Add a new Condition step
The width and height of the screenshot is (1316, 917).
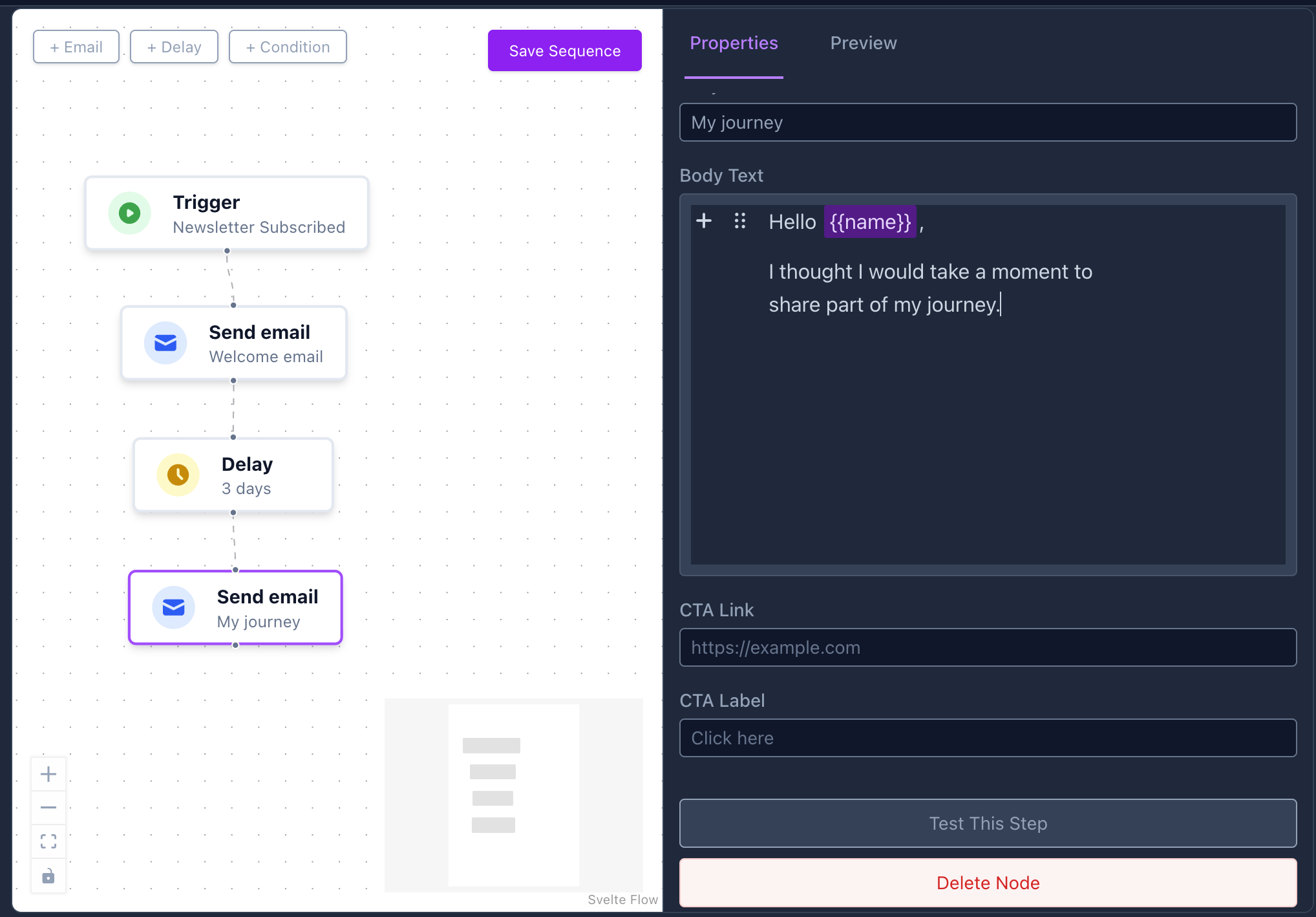288,47
